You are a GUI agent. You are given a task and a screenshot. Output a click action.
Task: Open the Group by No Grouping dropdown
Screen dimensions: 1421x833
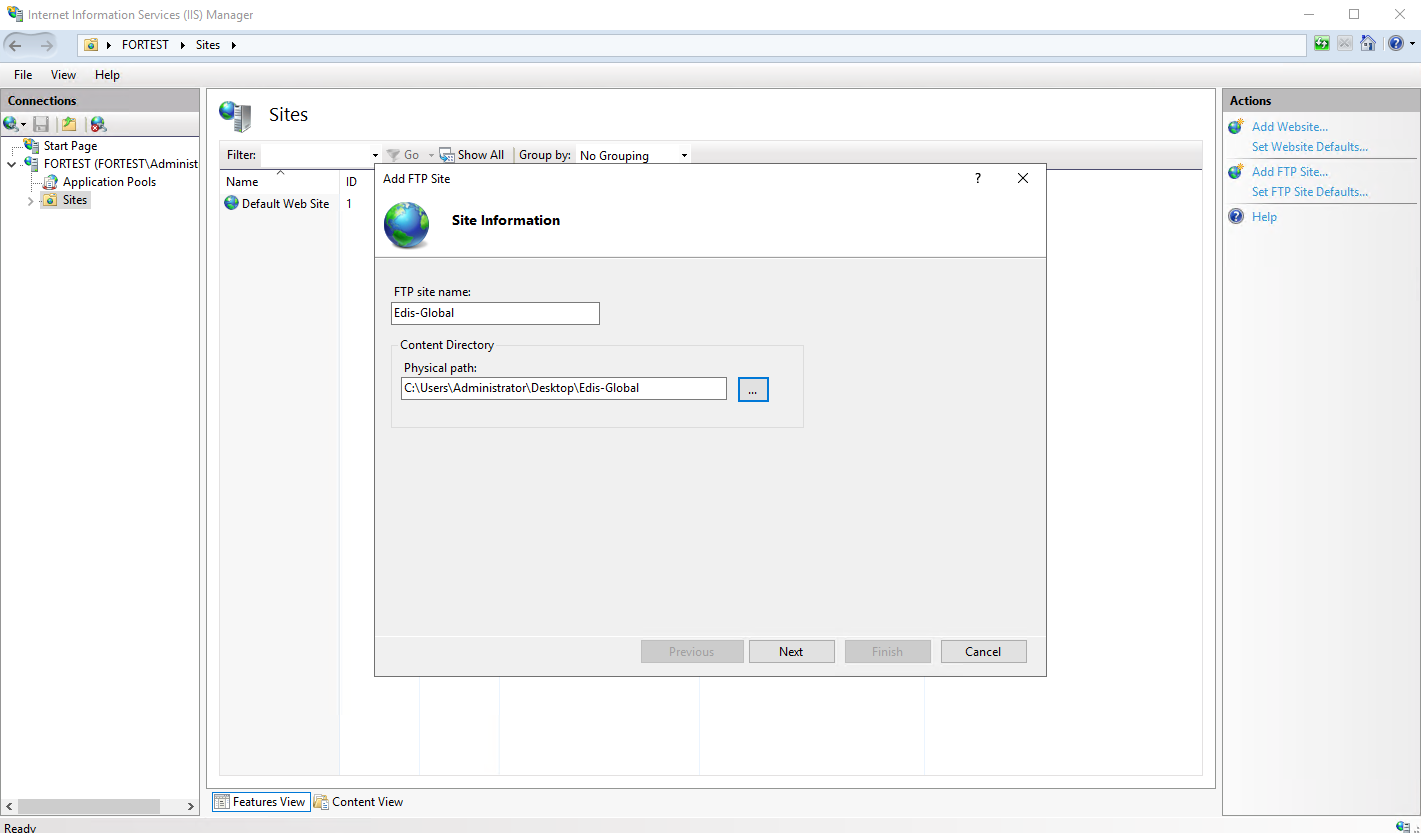coord(634,155)
